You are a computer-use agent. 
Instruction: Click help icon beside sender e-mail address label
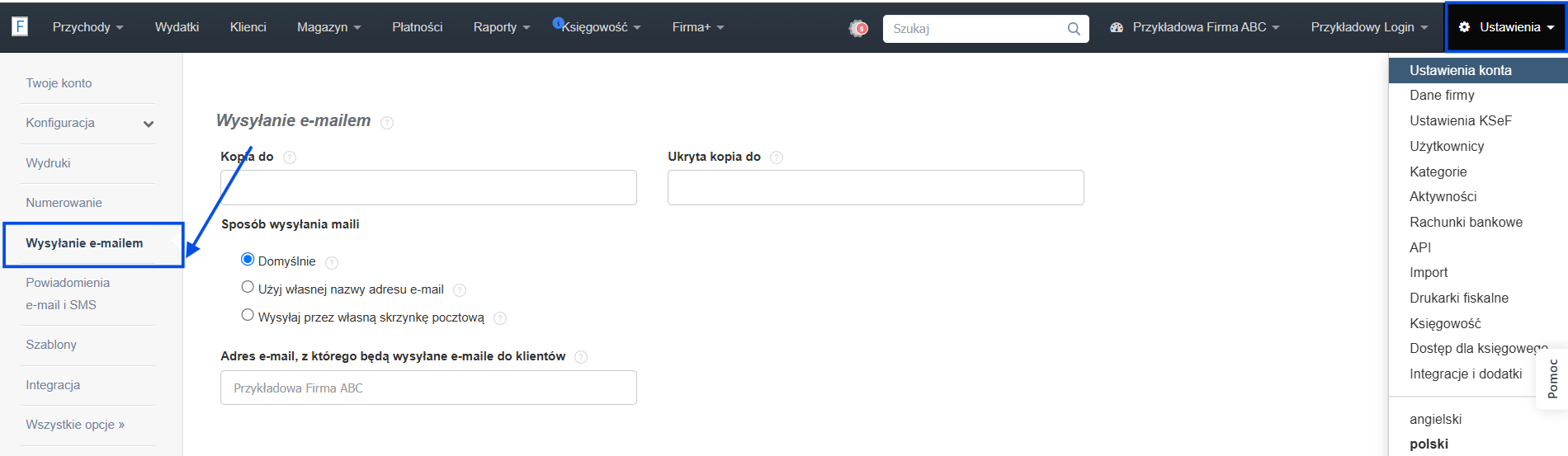[581, 357]
